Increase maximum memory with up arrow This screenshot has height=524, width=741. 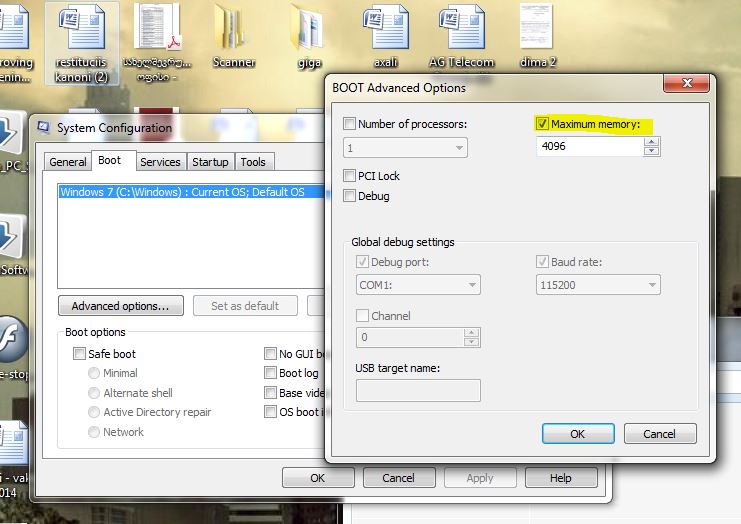pos(651,142)
